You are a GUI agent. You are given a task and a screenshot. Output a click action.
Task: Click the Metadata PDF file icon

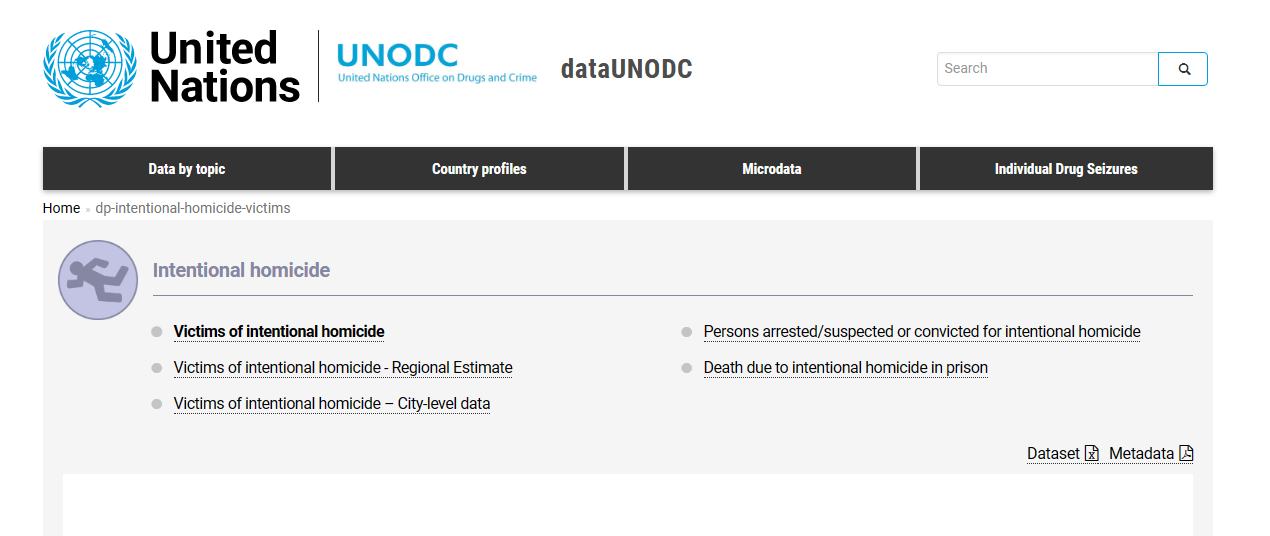[1186, 454]
